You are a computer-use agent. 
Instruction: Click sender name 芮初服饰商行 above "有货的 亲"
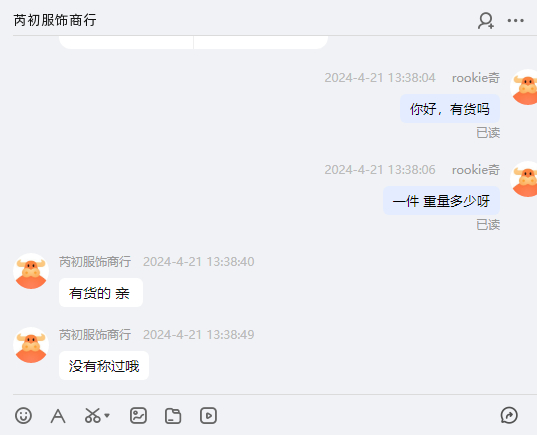point(95,262)
